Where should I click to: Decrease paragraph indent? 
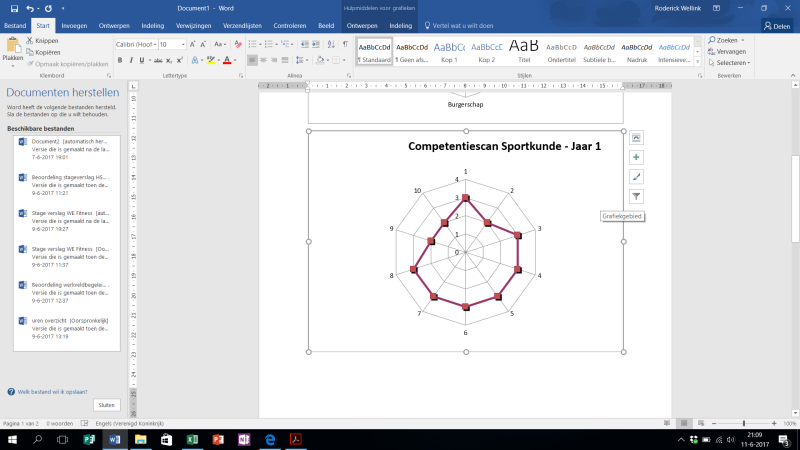tap(305, 44)
